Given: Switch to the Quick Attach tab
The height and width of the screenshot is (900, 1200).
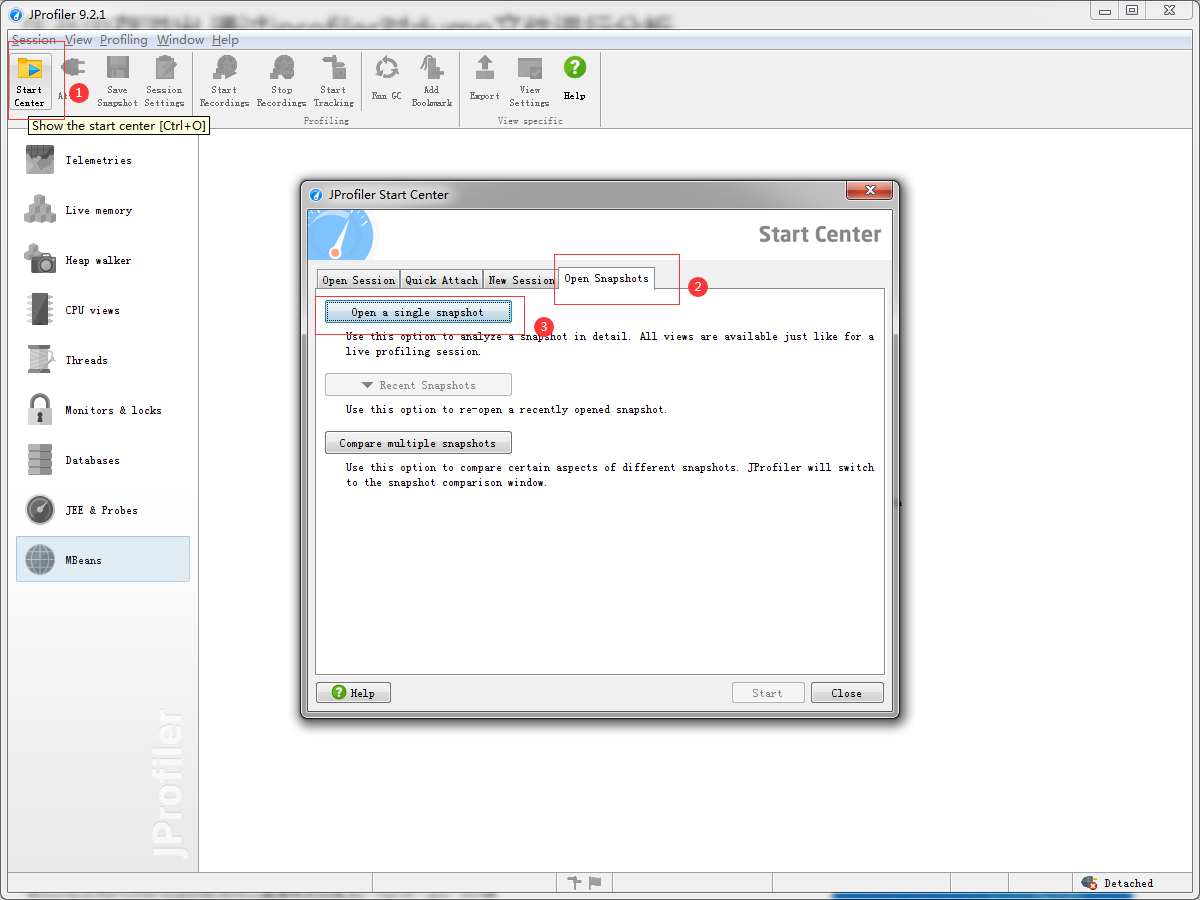Looking at the screenshot, I should coord(441,279).
